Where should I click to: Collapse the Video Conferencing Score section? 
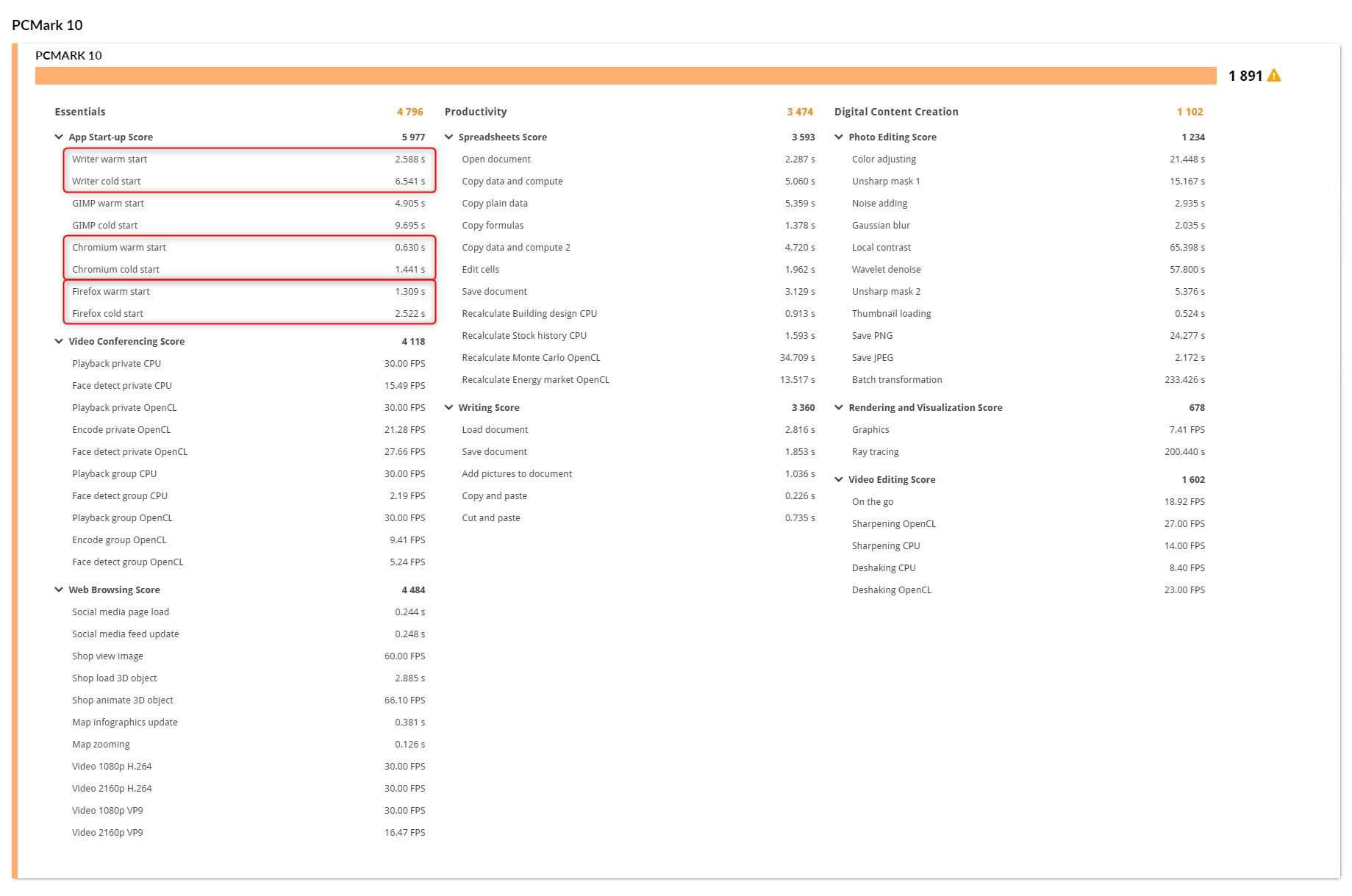(x=59, y=341)
